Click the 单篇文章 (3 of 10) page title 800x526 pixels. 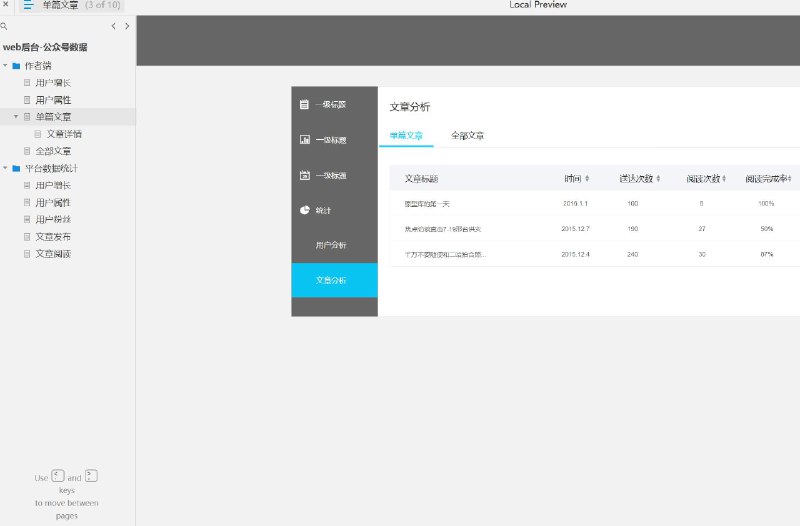82,5
